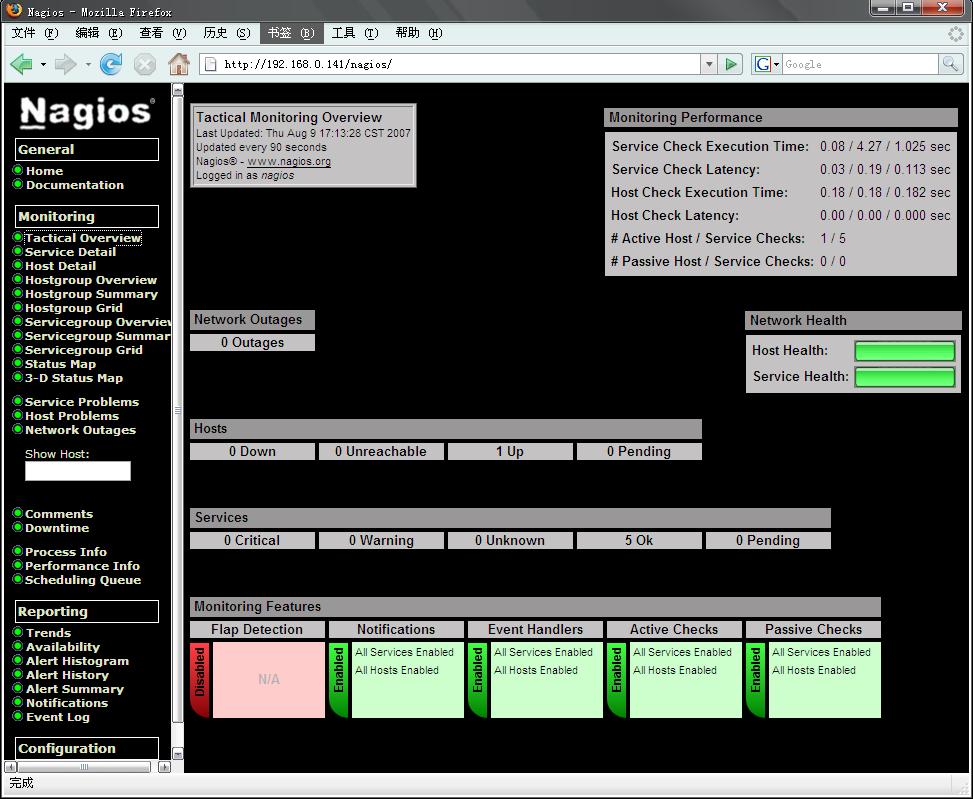Open Tactical Overview in the sidebar
Screen dimensions: 973x799
(x=83, y=238)
